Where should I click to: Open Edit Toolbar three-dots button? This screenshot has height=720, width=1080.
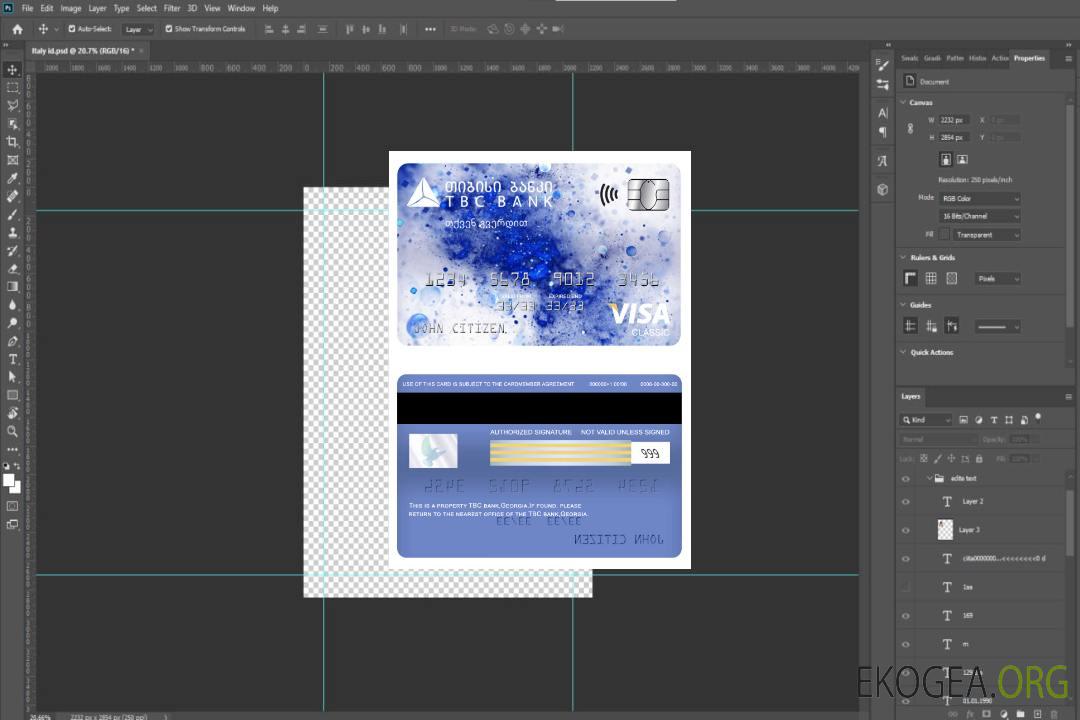tap(12, 449)
